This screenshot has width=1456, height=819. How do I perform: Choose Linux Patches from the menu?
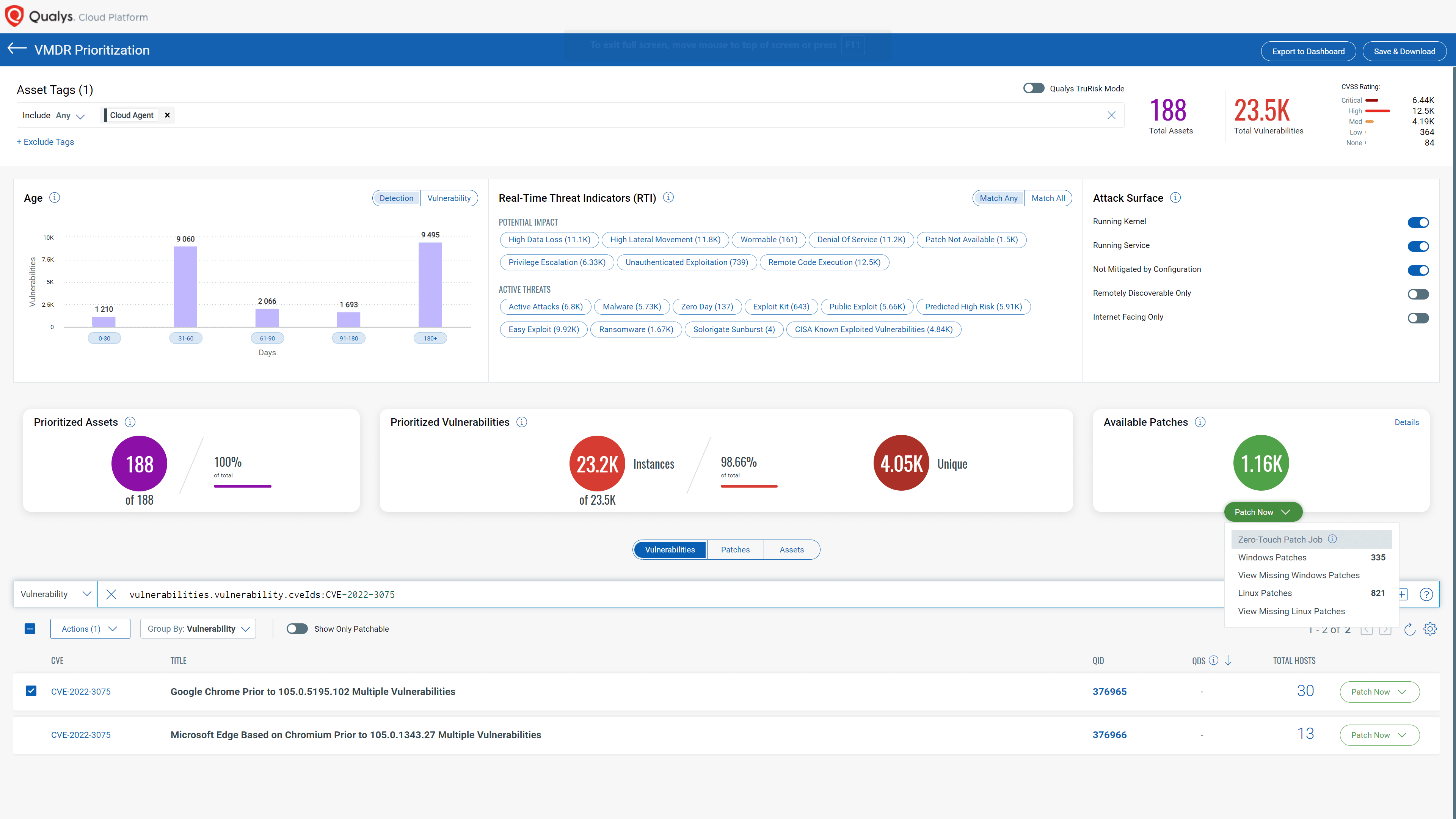click(1311, 593)
